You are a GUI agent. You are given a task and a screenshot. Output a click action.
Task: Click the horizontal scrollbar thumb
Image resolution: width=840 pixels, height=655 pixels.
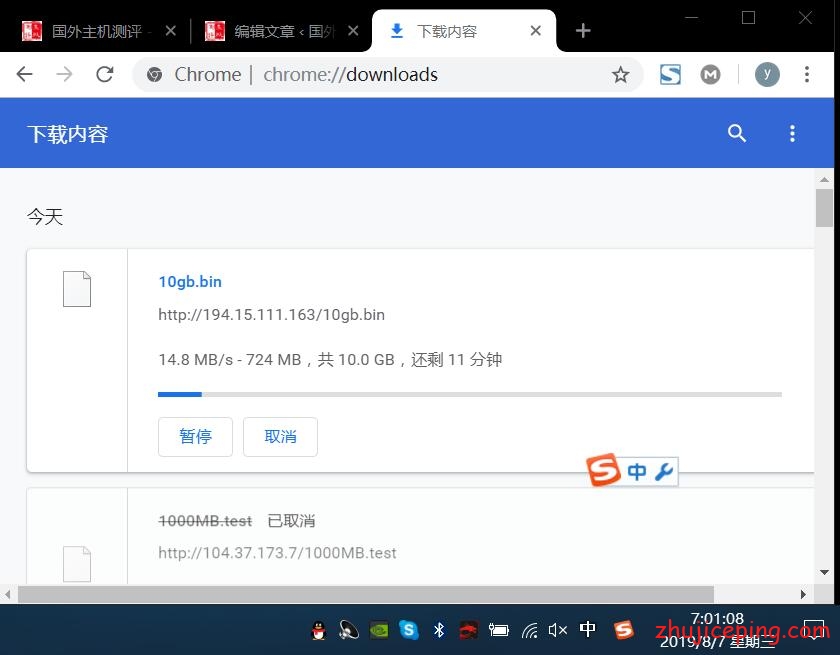[x=366, y=594]
